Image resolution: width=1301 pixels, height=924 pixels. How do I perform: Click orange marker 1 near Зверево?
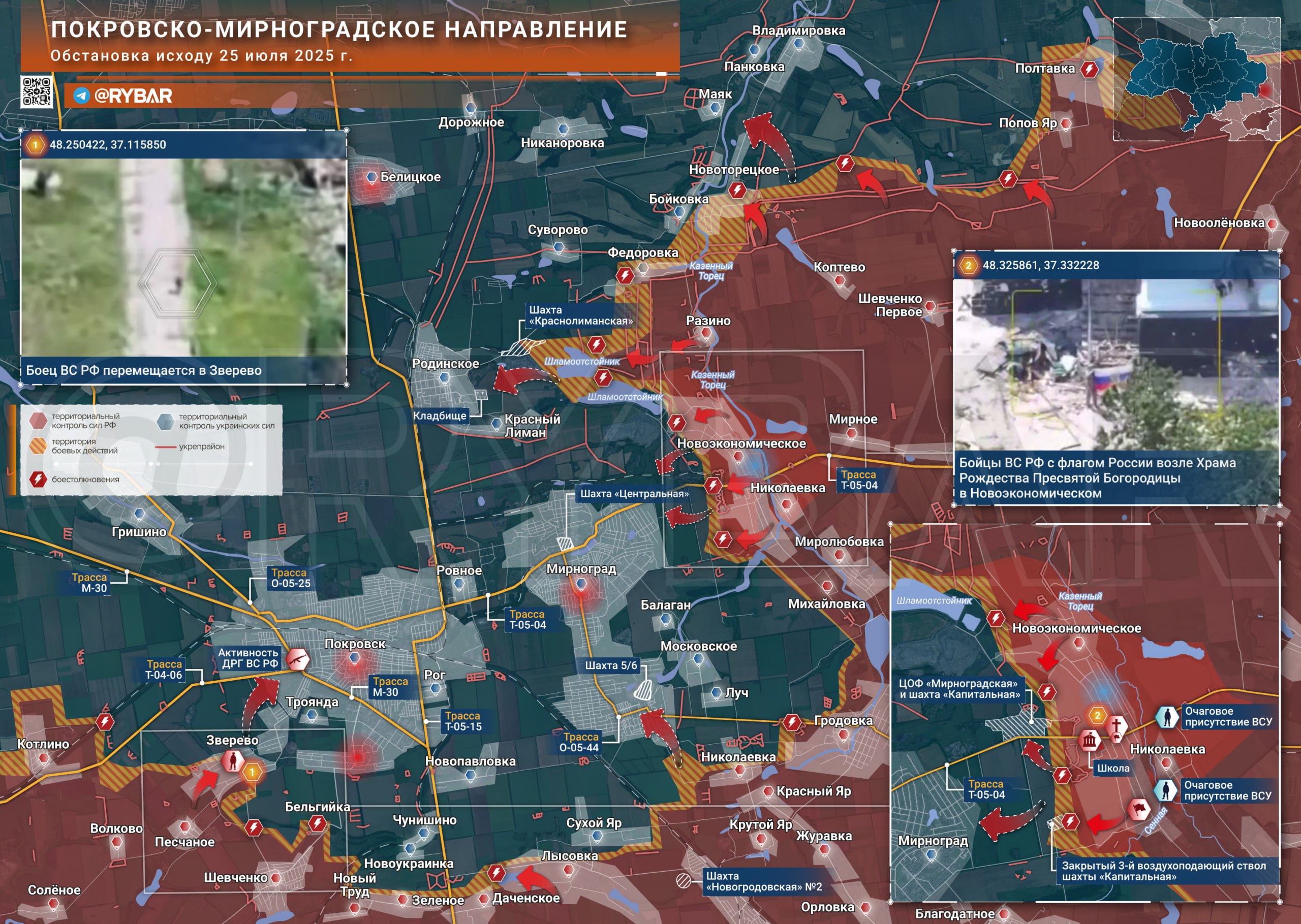[252, 772]
